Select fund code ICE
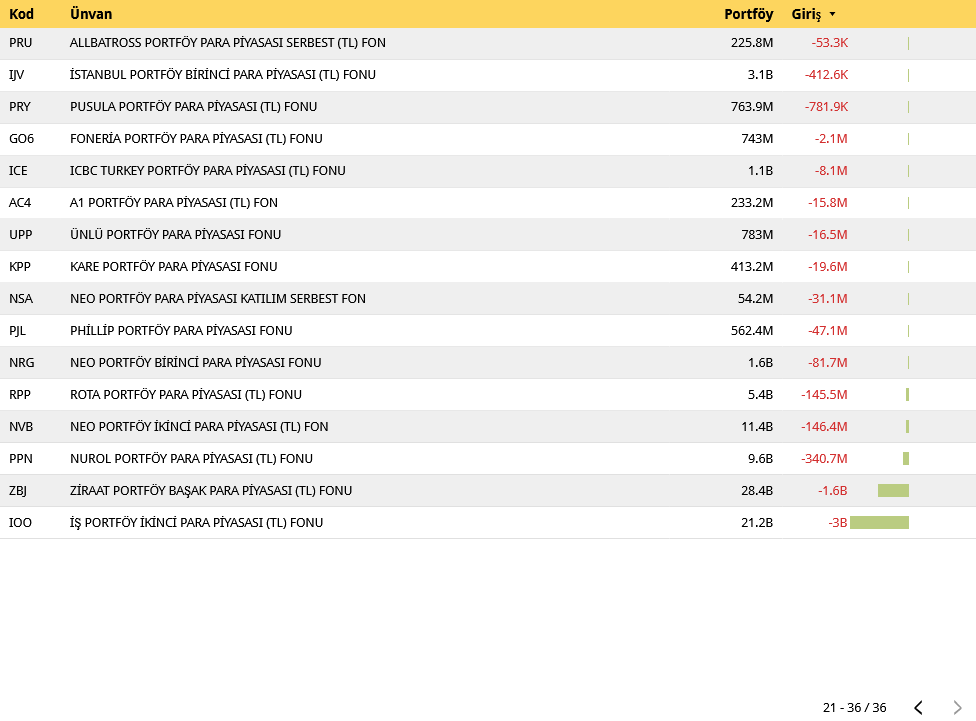Image resolution: width=976 pixels, height=721 pixels. pos(18,171)
